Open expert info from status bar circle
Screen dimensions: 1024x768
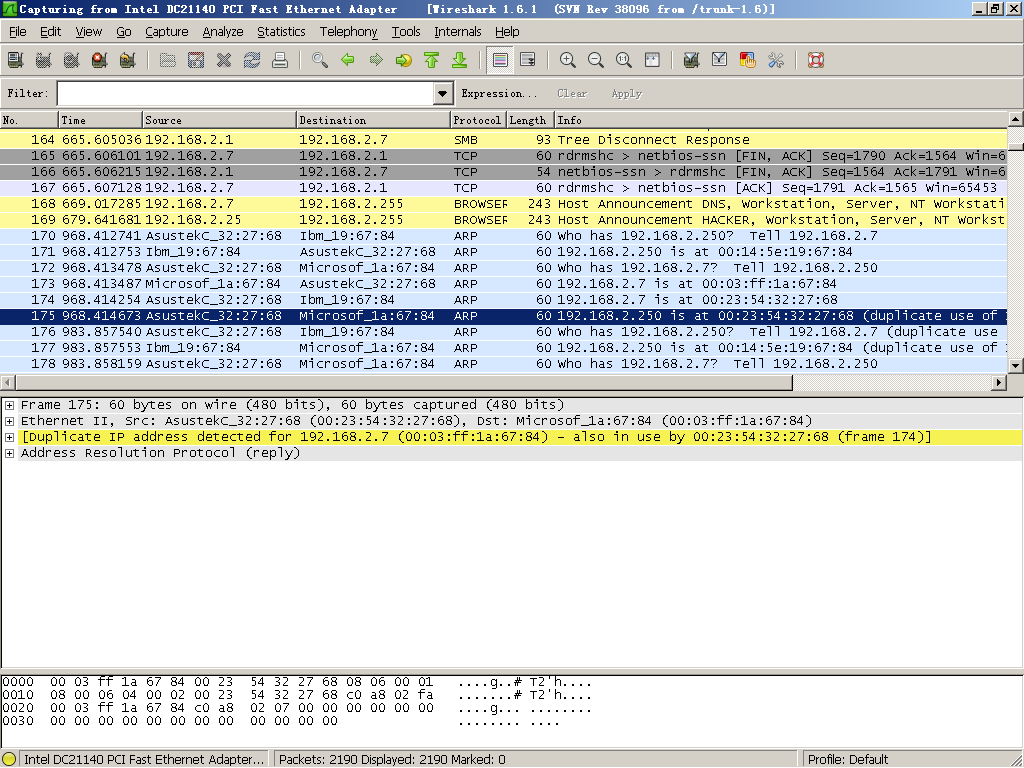point(9,760)
